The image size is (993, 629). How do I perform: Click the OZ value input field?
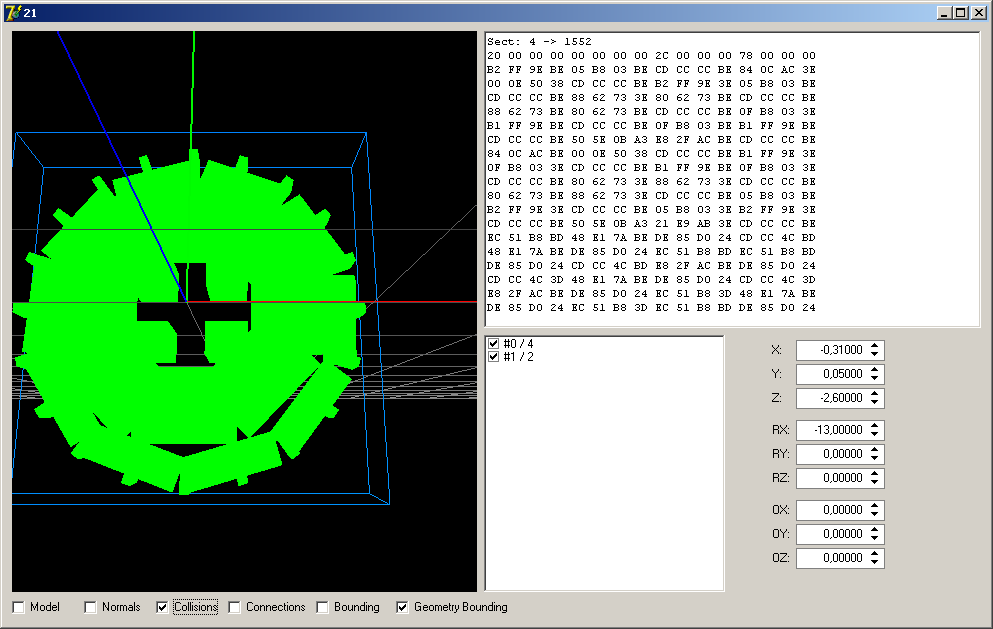click(831, 557)
